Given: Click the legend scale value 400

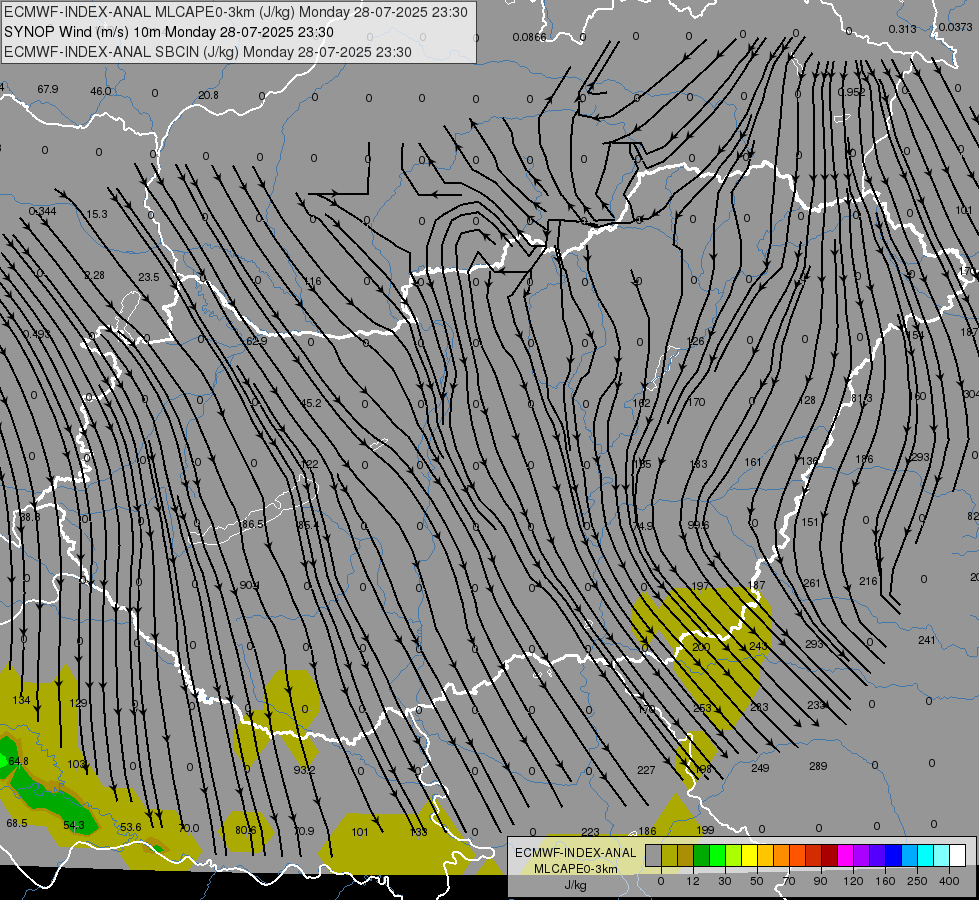Looking at the screenshot, I should click(949, 881).
